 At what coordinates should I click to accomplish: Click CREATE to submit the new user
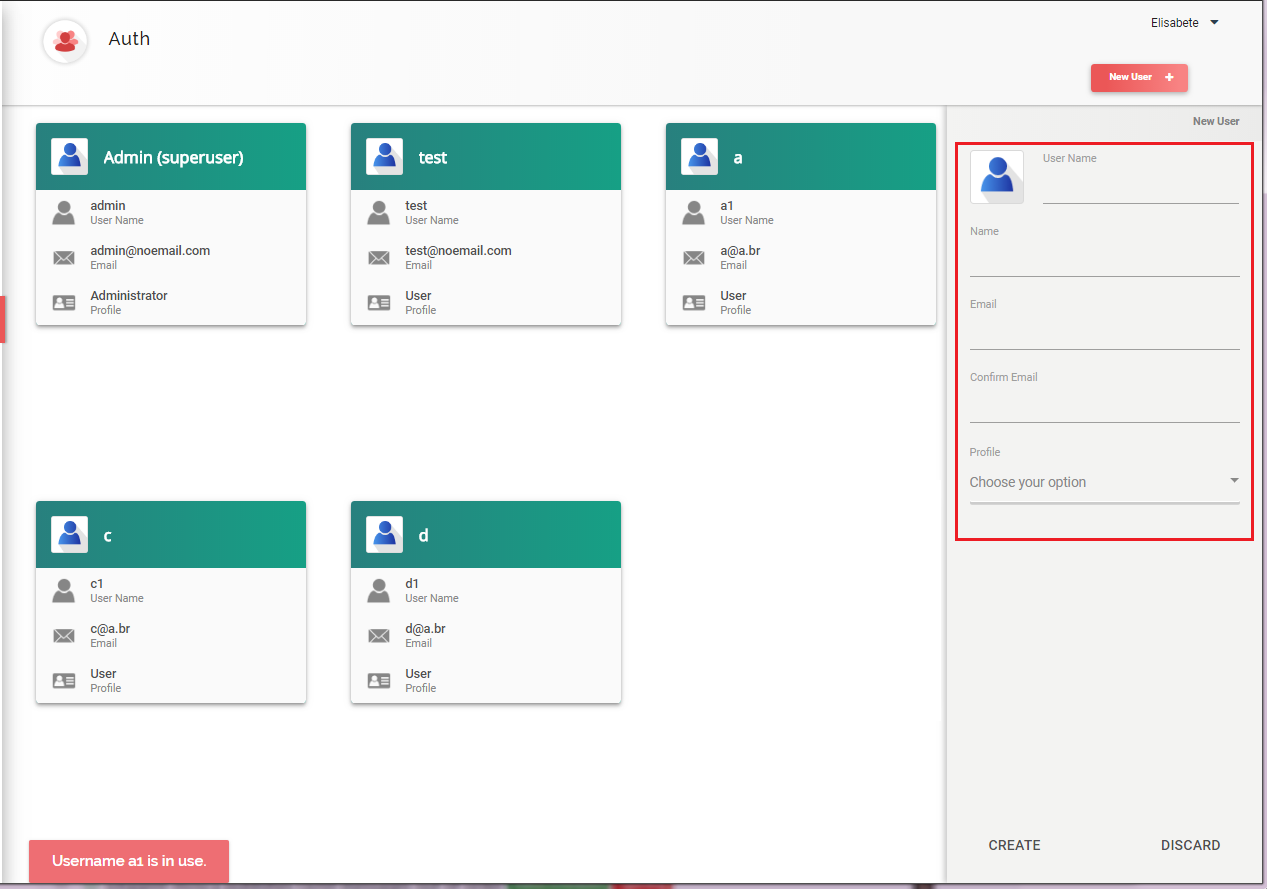tap(1014, 845)
